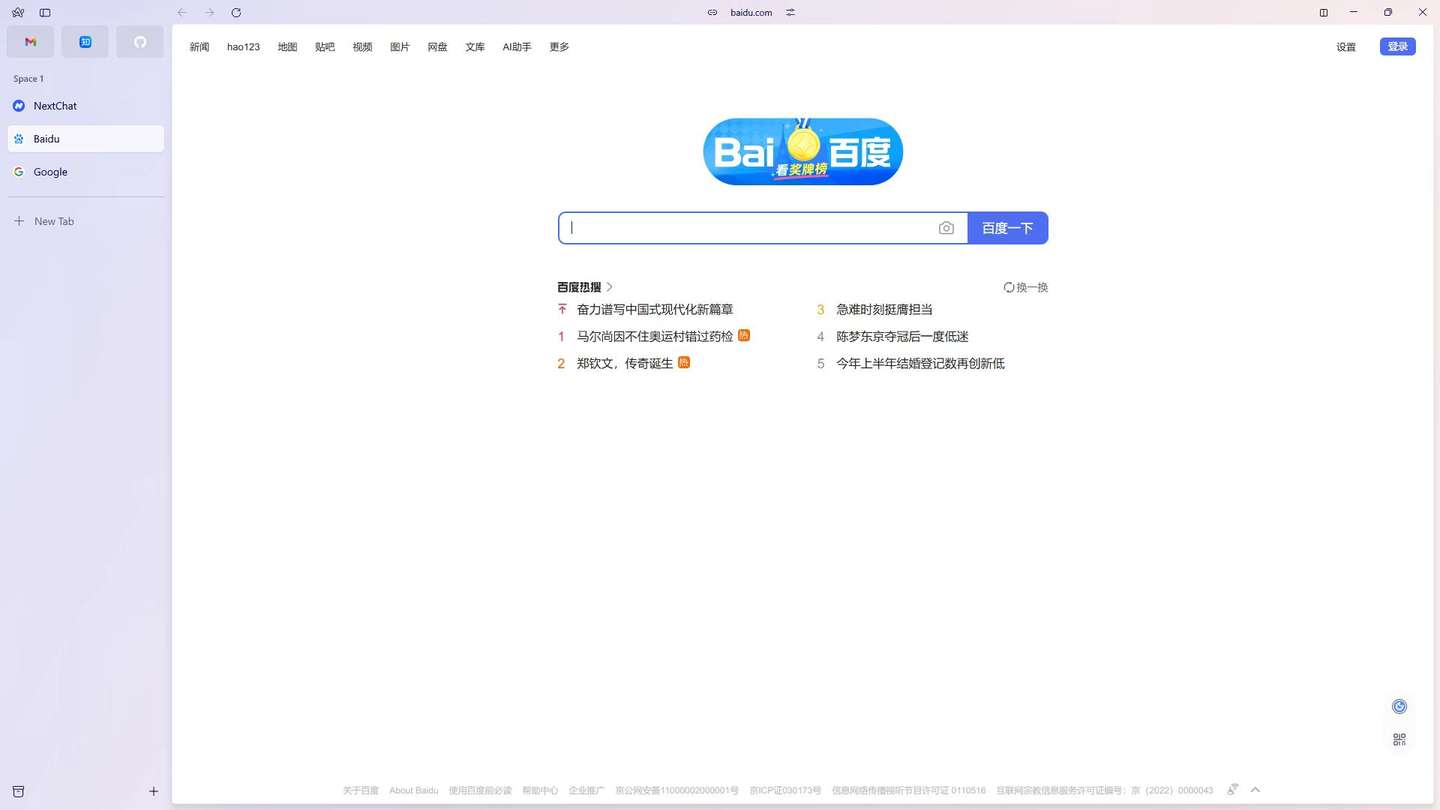
Task: Open 图片 navigation link
Action: point(400,47)
